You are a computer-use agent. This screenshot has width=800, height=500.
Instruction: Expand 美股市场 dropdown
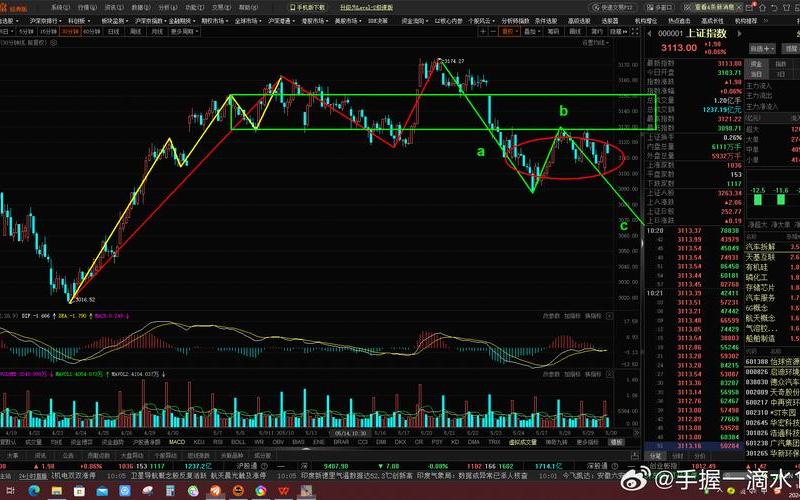347,21
